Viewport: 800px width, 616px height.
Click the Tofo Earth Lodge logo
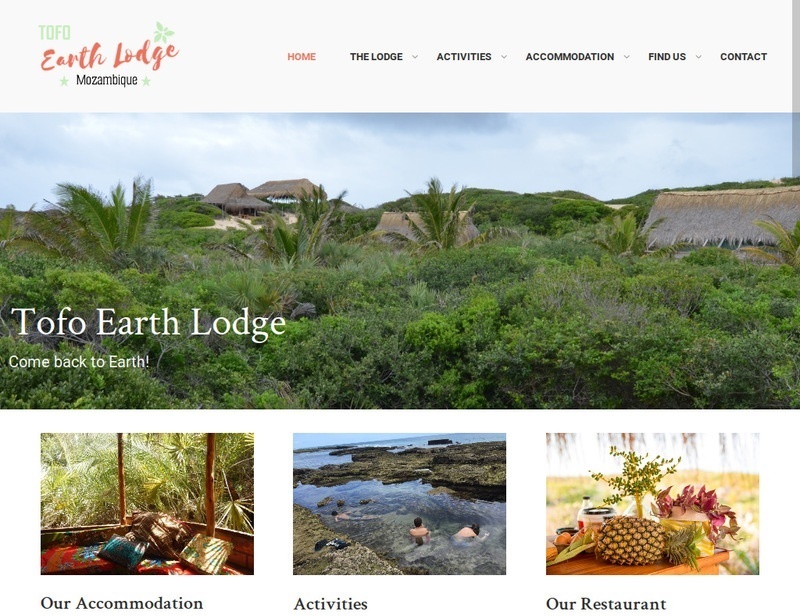click(109, 55)
